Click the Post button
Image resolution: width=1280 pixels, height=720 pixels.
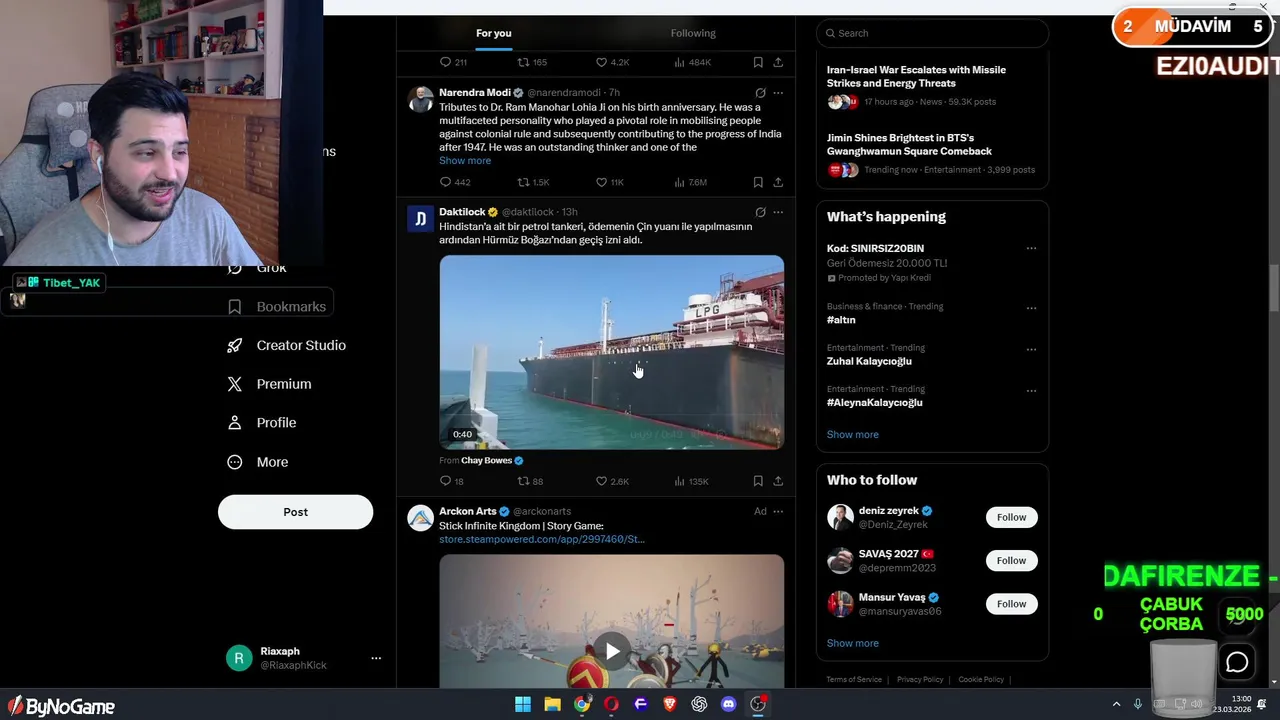(295, 512)
